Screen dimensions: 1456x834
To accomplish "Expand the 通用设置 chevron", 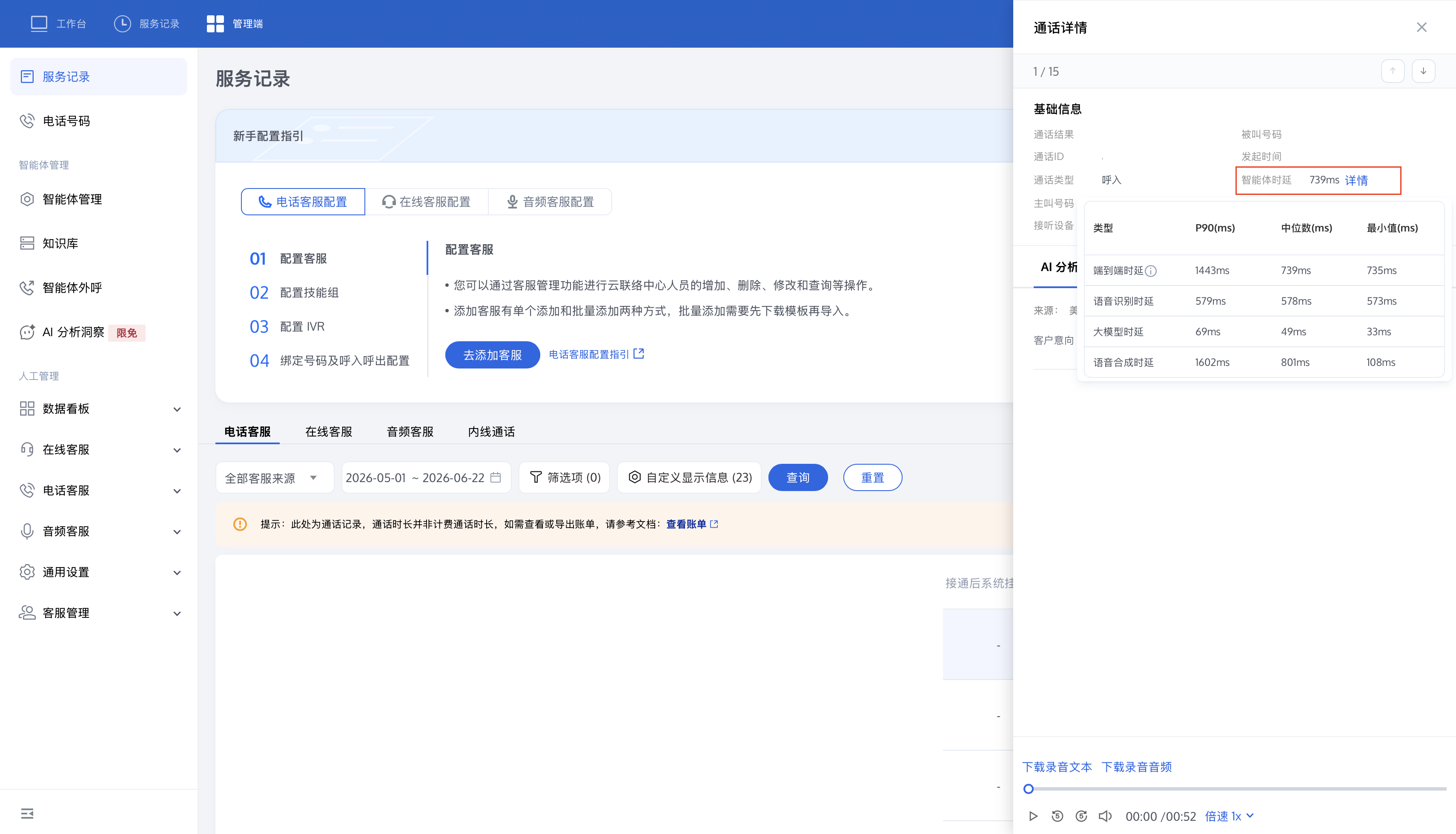I will click(x=177, y=573).
